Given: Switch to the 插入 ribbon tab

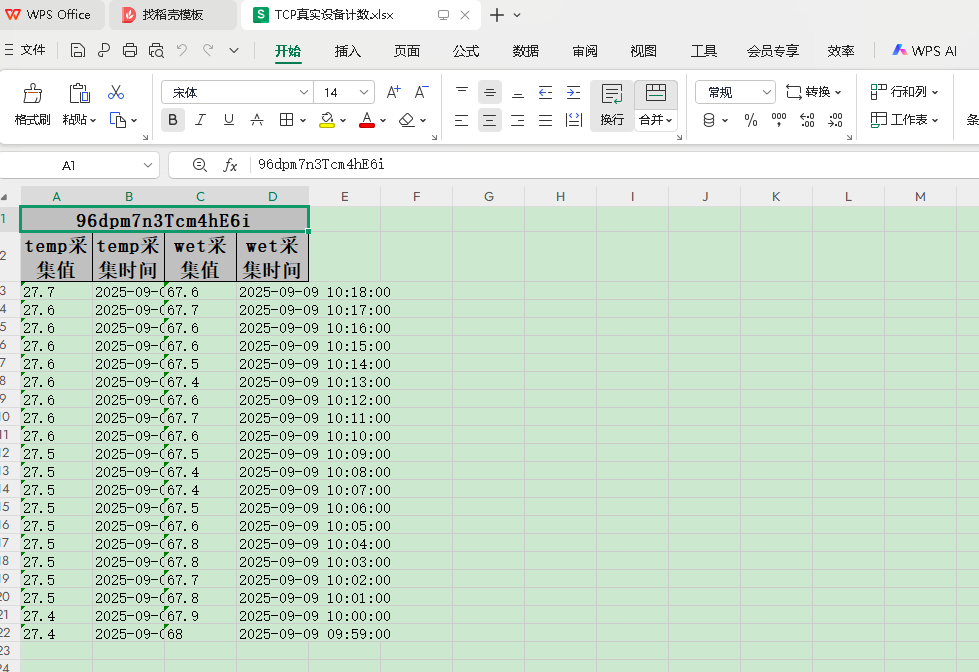Looking at the screenshot, I should pyautogui.click(x=348, y=51).
